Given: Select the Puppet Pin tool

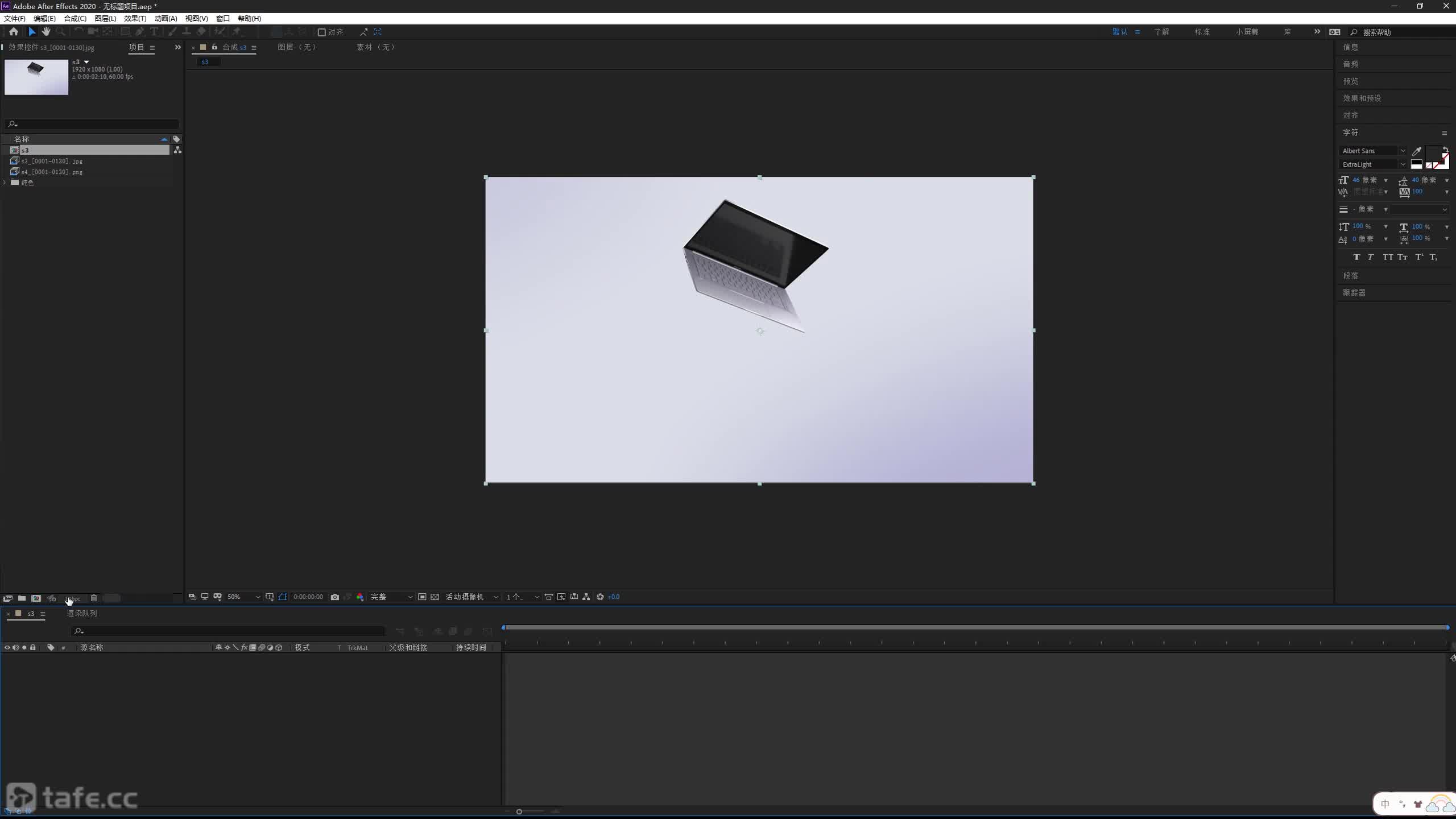Looking at the screenshot, I should click(x=237, y=32).
